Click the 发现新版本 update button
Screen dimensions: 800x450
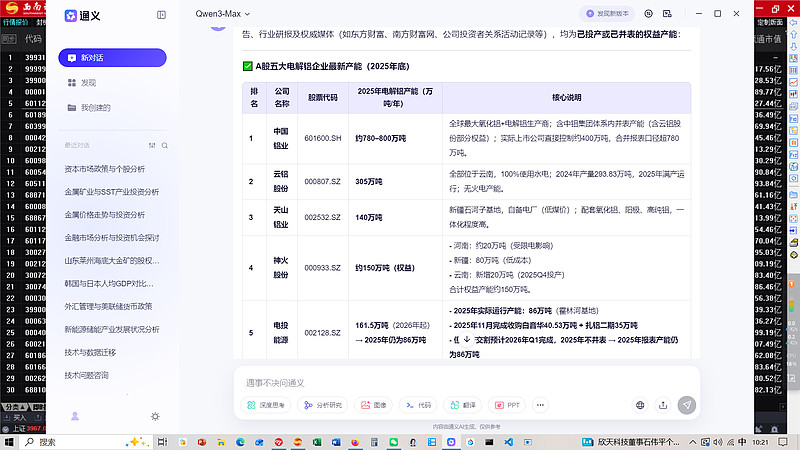tap(607, 15)
